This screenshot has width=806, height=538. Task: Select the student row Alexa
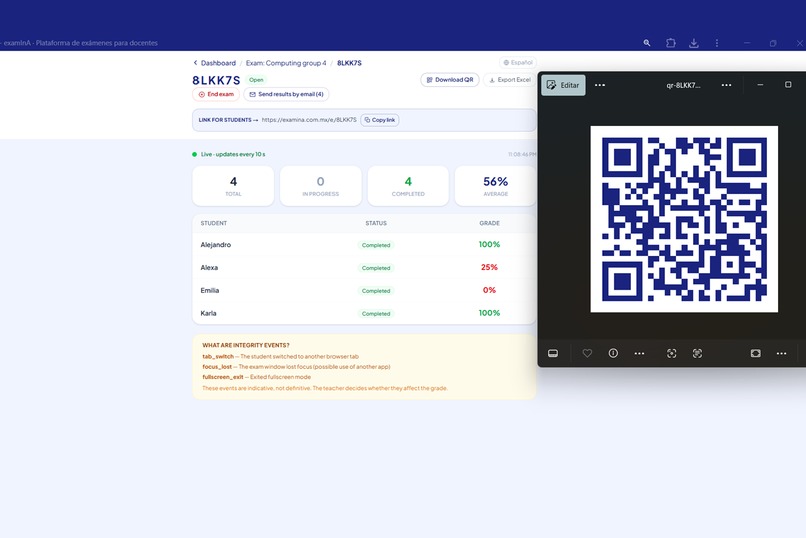tap(364, 267)
